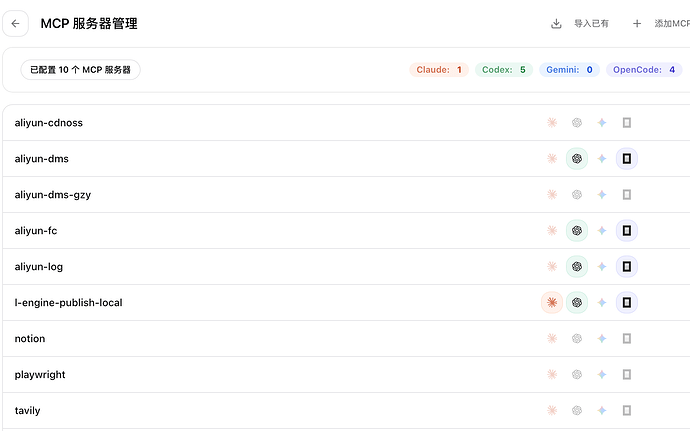Enable Claude for aliyun-dms

(x=552, y=159)
